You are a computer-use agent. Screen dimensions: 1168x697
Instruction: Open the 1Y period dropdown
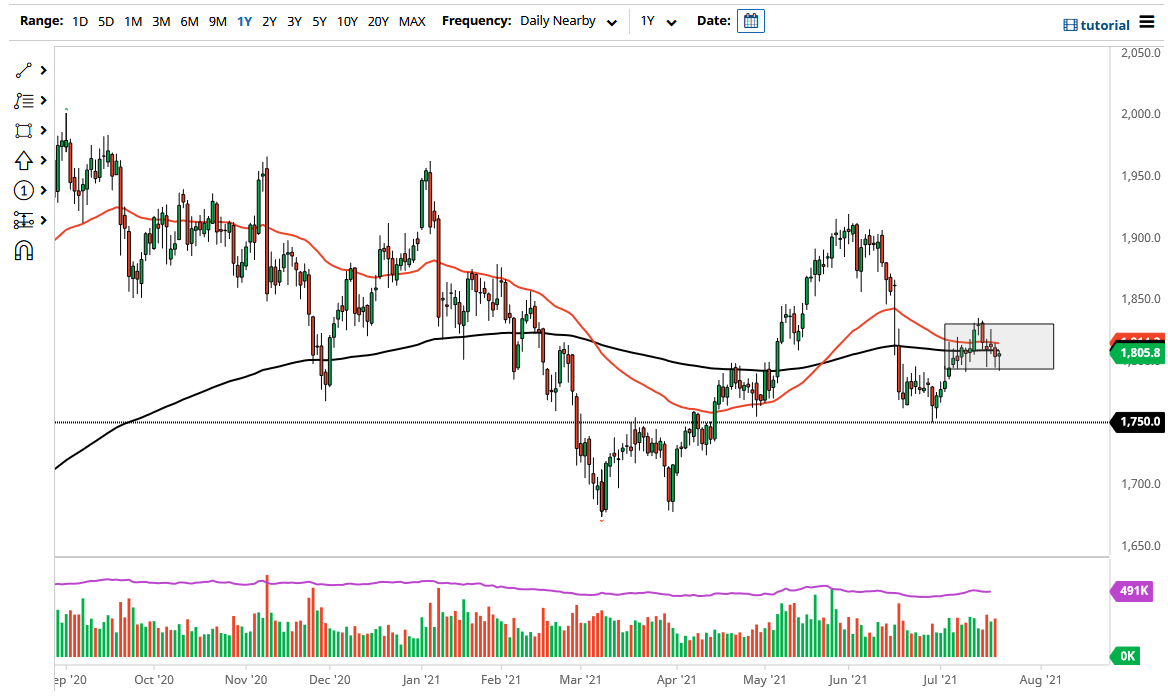658,21
